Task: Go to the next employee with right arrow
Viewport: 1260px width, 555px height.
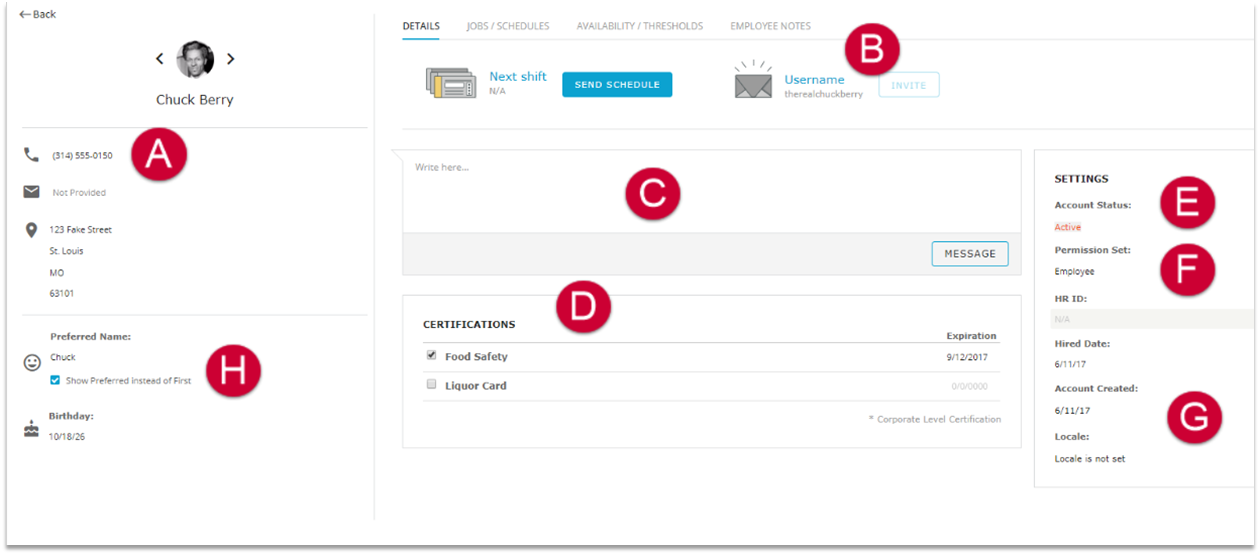Action: [x=230, y=59]
